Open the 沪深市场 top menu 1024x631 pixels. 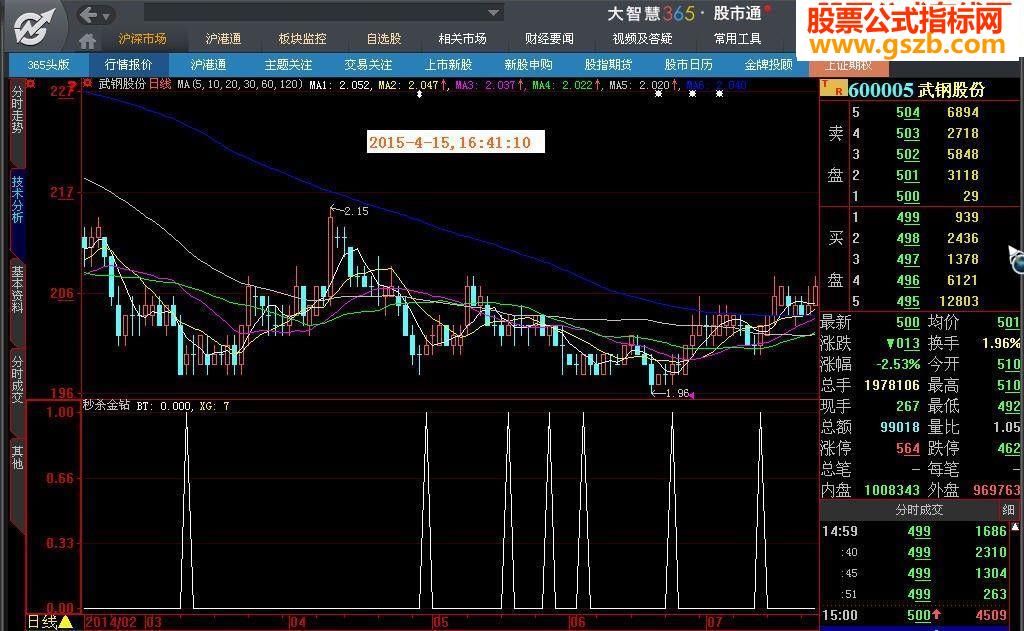tap(142, 39)
